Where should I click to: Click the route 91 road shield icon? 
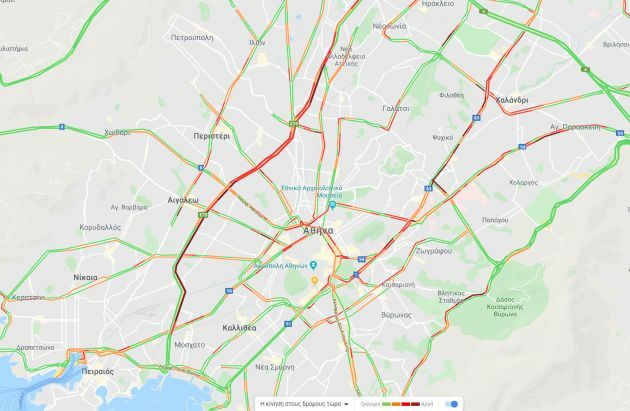[x=288, y=323]
